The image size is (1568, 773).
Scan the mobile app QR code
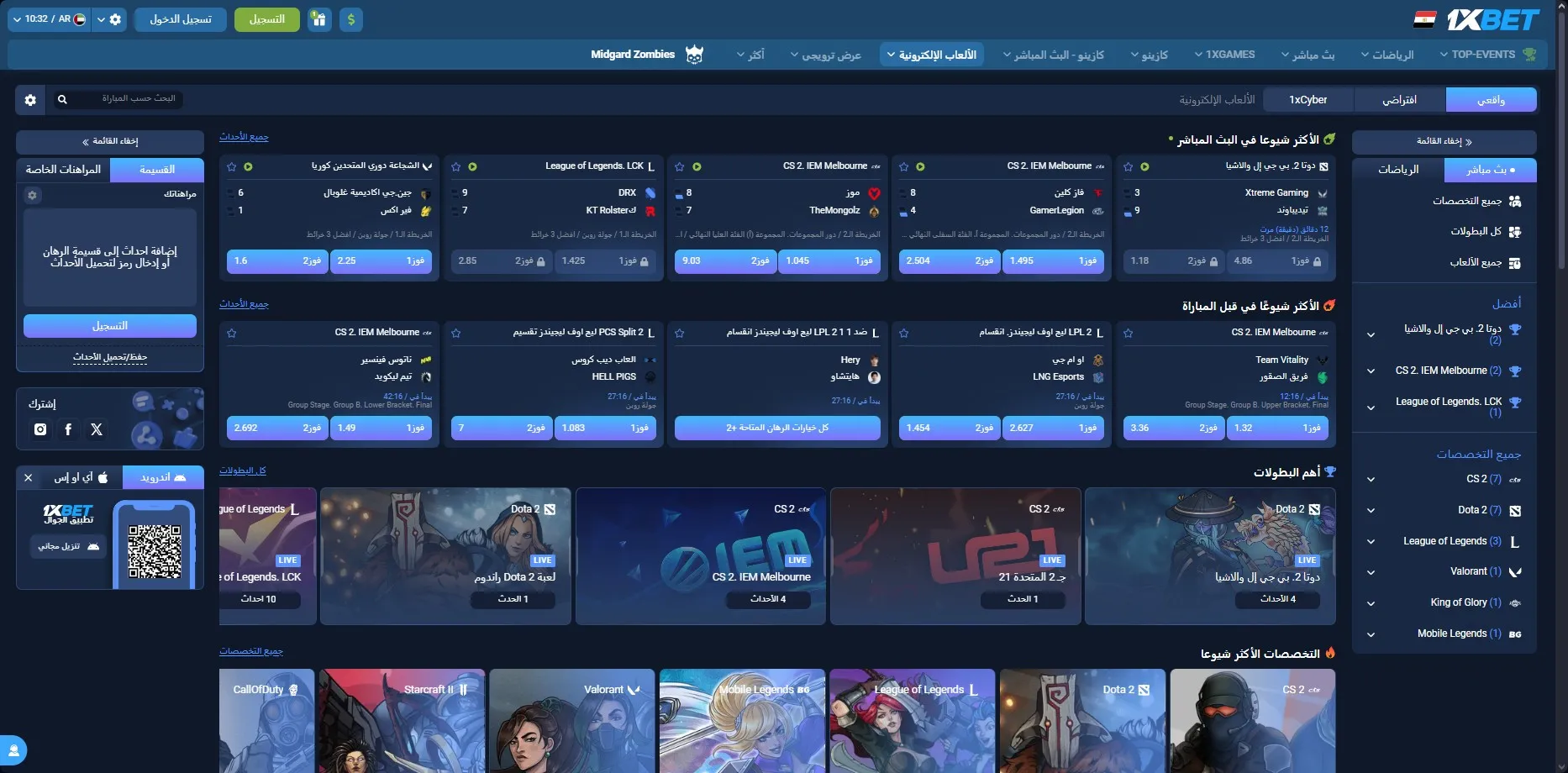155,551
